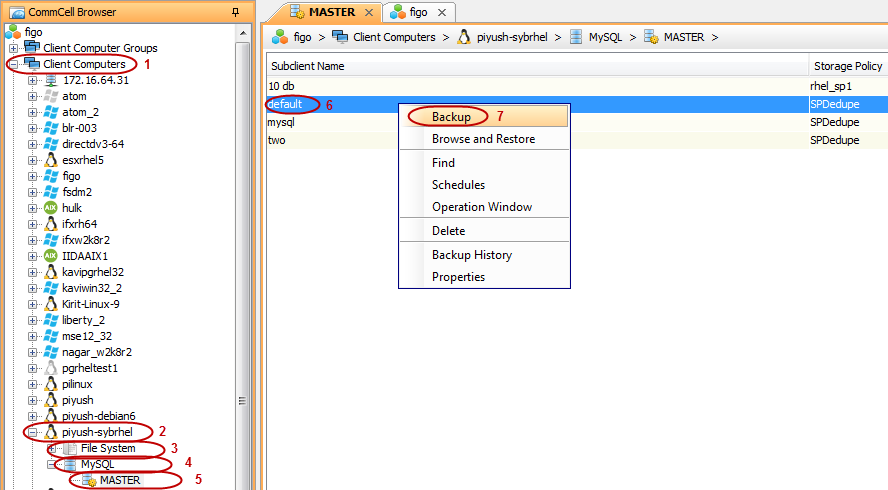Image resolution: width=888 pixels, height=490 pixels.
Task: Open Operation Window from context menu
Action: point(484,207)
